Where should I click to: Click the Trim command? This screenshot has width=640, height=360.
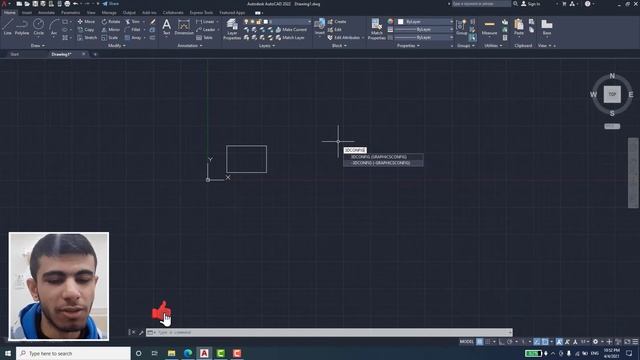tap(133, 21)
